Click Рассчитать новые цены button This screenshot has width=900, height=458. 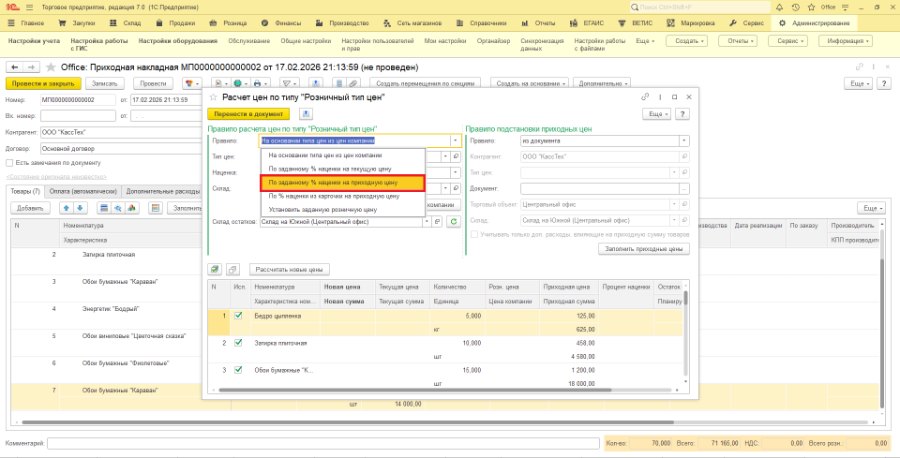289,269
